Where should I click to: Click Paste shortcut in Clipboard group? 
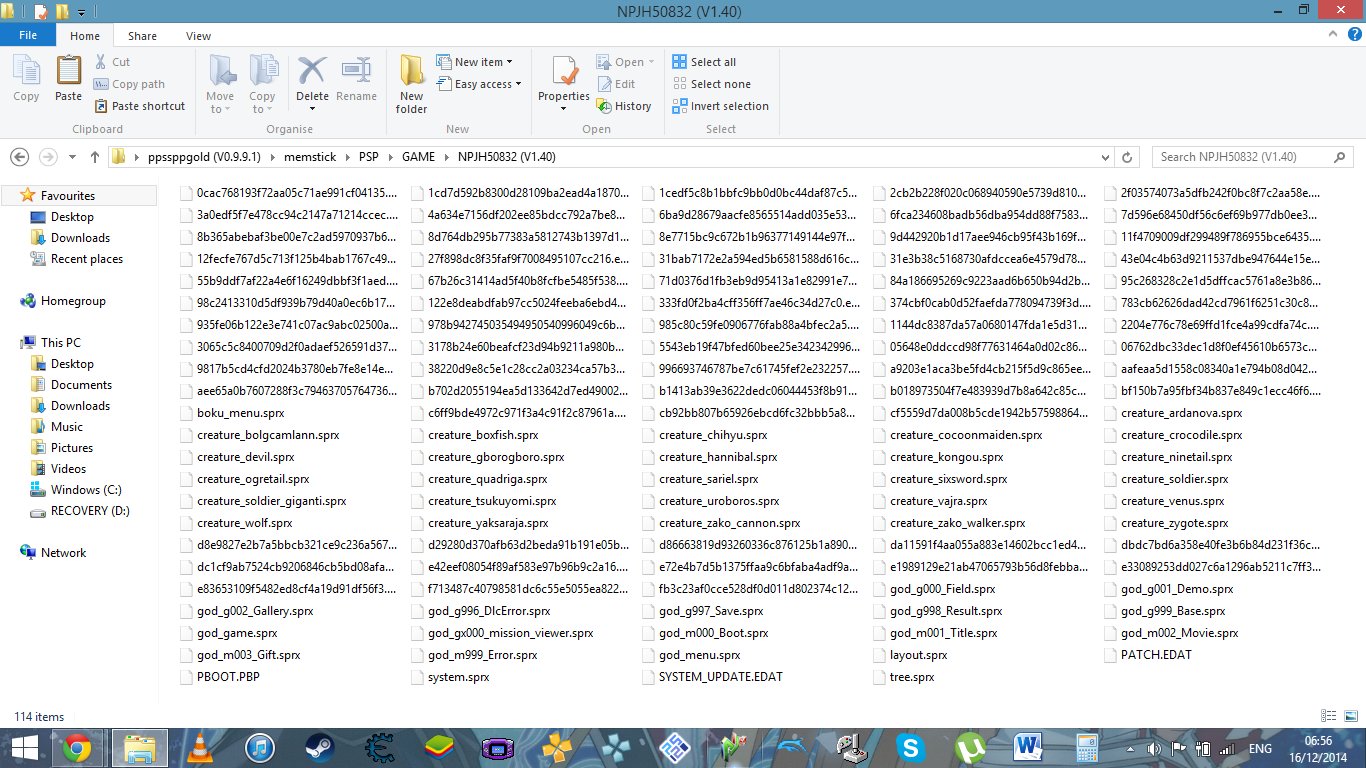pos(140,106)
